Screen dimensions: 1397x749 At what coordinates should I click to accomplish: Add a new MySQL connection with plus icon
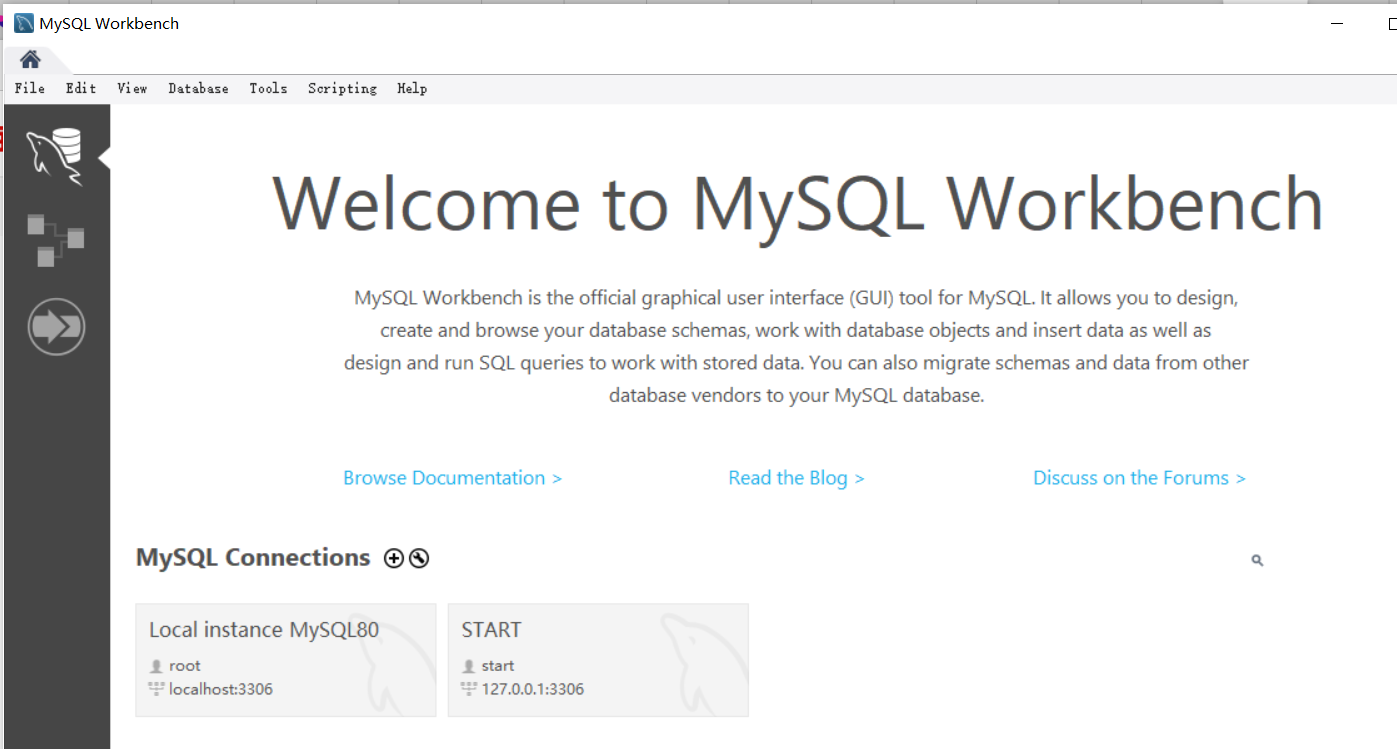click(x=394, y=559)
